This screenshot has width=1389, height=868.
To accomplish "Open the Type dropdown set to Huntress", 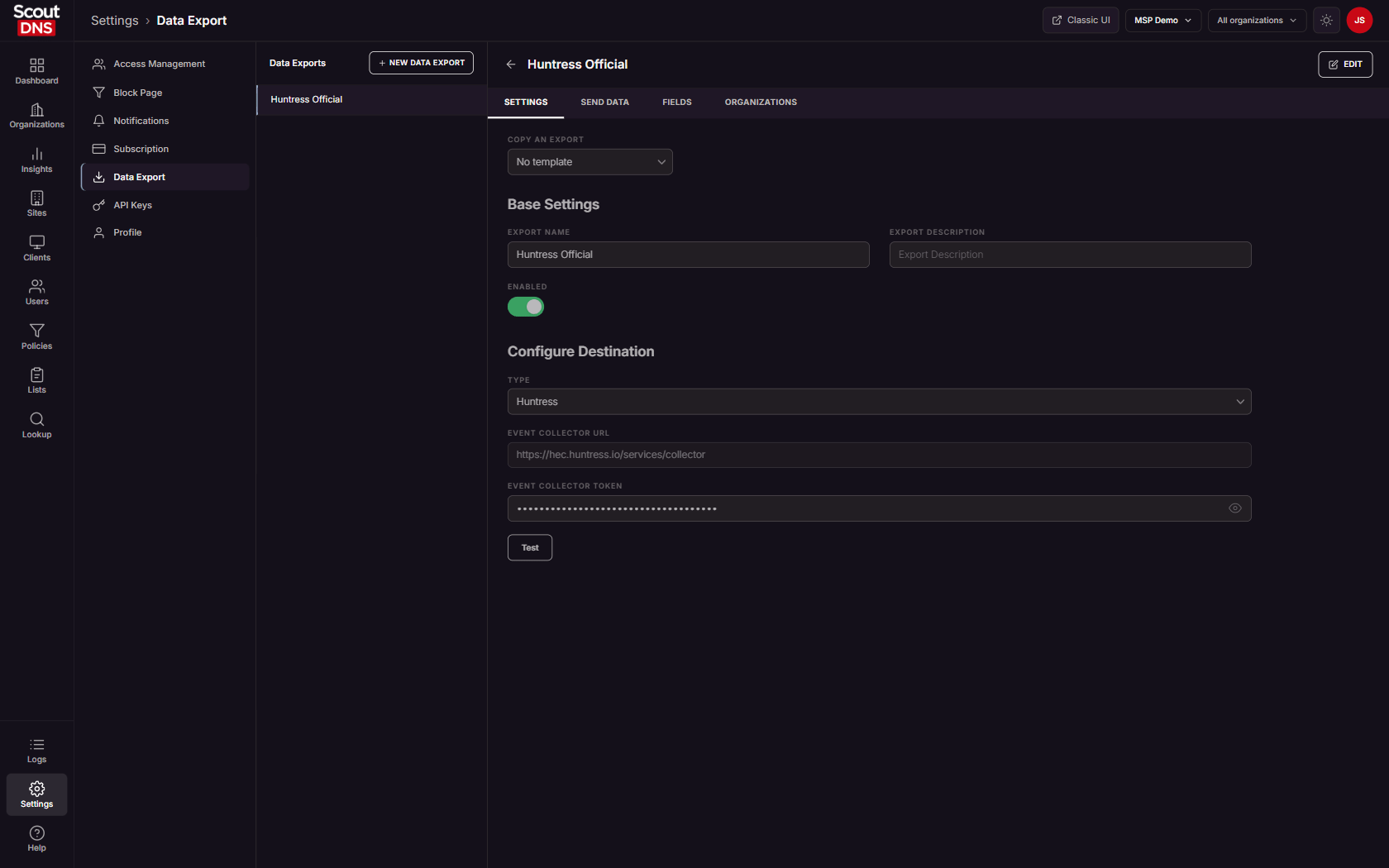I will click(x=880, y=402).
